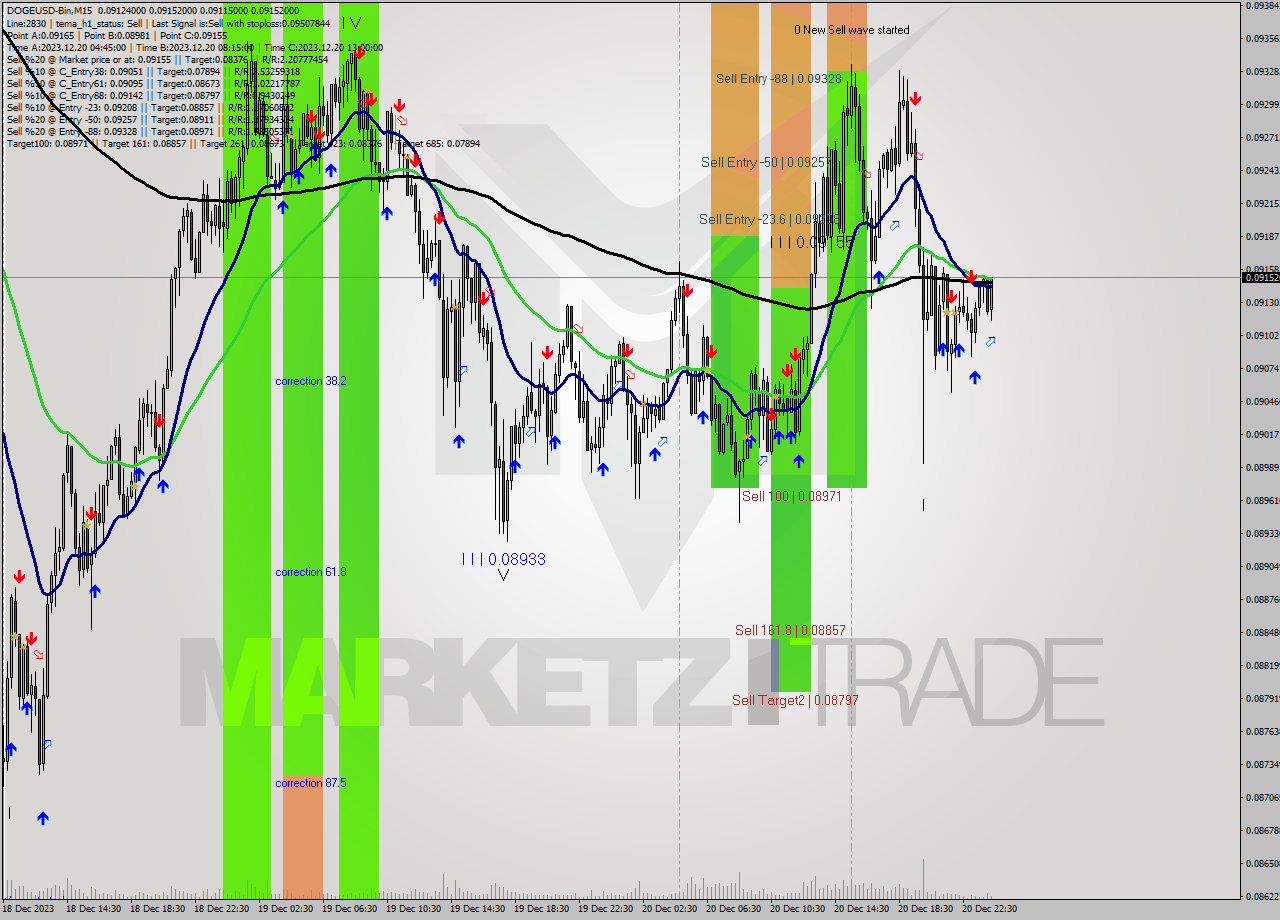Image resolution: width=1280 pixels, height=920 pixels.
Task: Click the '20 Dec 10:30' time axis label
Action: pyautogui.click(x=798, y=909)
